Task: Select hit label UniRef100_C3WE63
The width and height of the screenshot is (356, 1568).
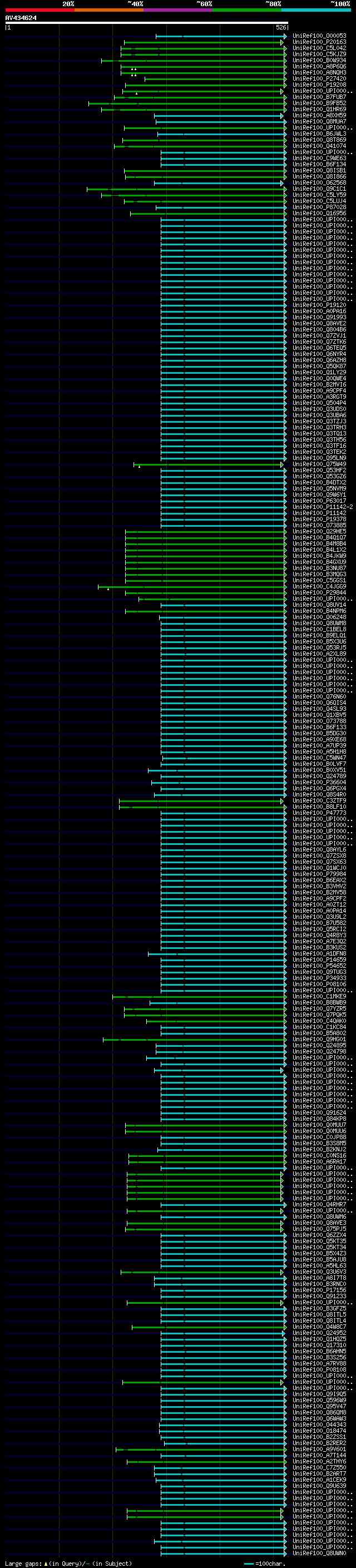Action: pyautogui.click(x=319, y=159)
